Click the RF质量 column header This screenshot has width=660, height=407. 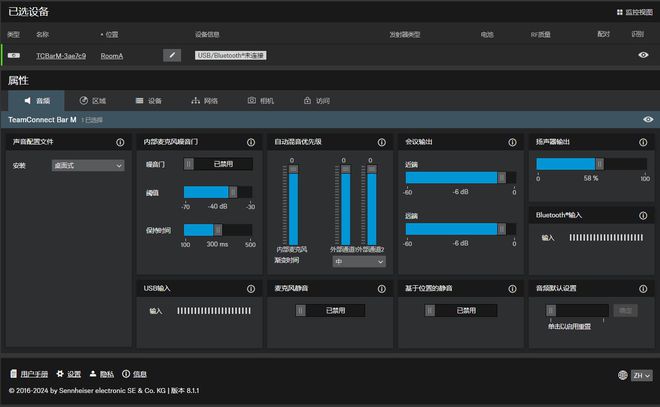tap(540, 35)
